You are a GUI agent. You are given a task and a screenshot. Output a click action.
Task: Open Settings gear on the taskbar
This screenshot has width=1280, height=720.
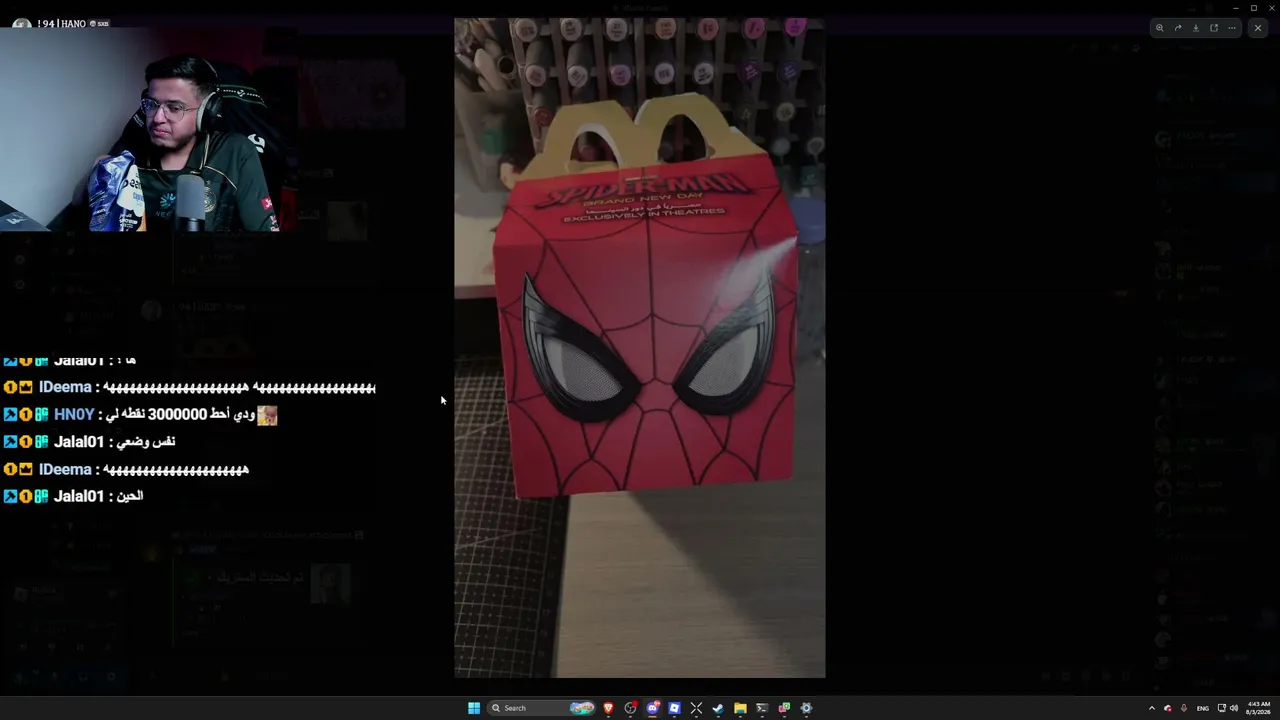tap(806, 708)
